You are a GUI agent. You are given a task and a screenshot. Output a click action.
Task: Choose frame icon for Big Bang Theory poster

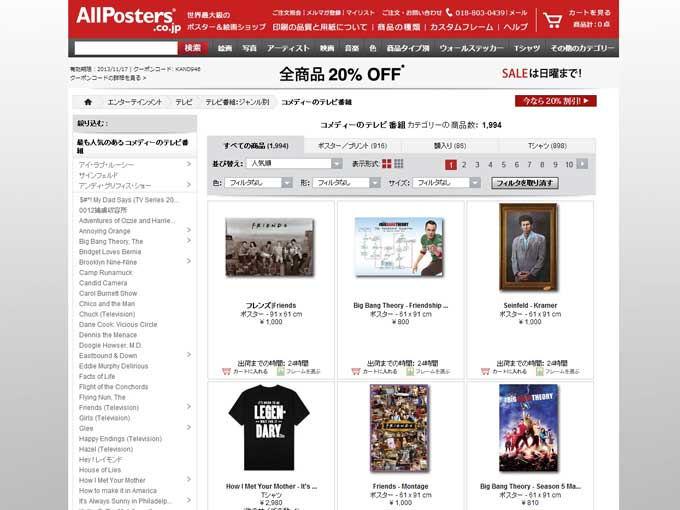click(x=410, y=371)
